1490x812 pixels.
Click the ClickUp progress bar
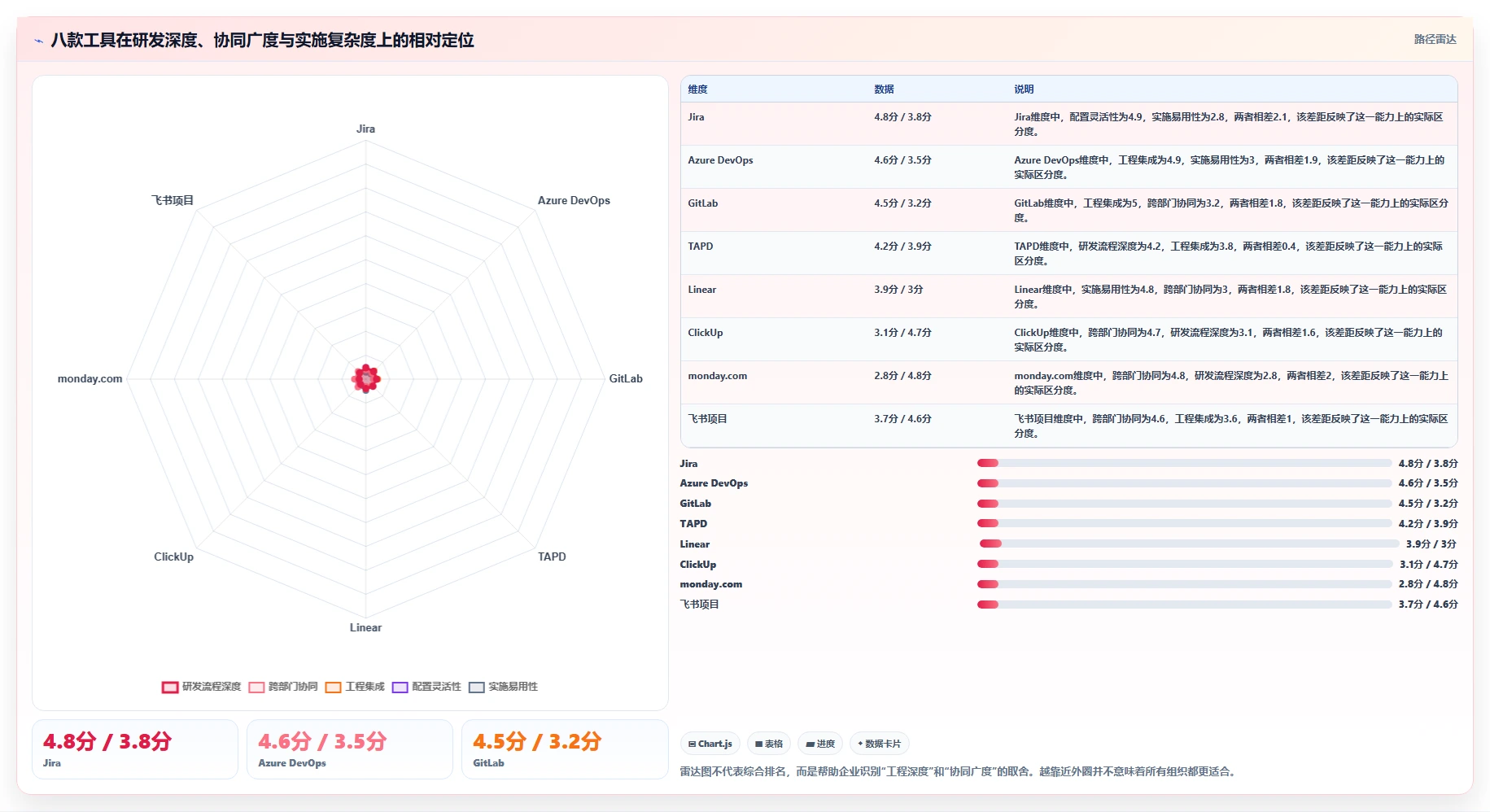(x=1185, y=564)
